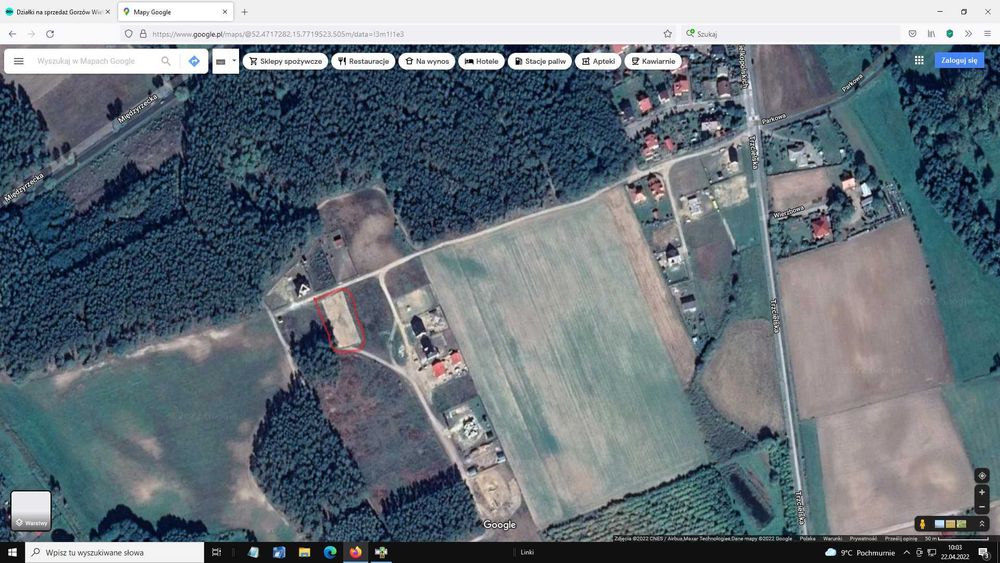This screenshot has width=1000, height=563.
Task: Select the Restauracje category chip
Action: tap(363, 61)
